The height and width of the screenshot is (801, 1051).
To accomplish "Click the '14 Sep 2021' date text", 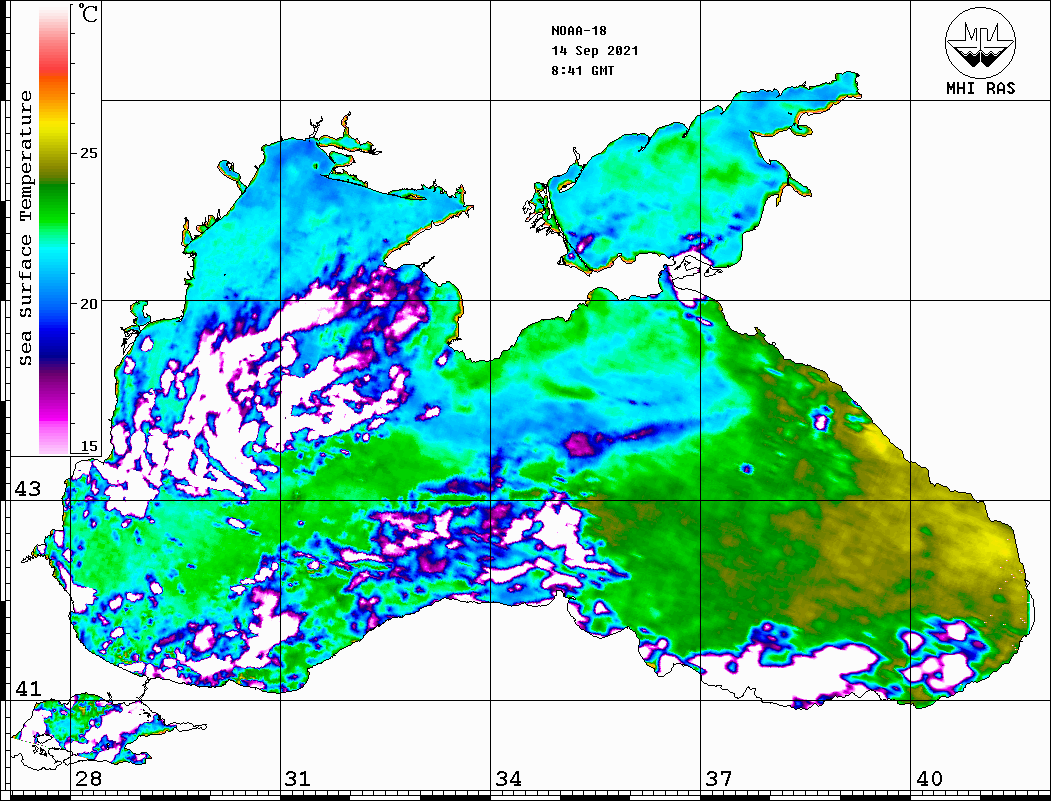I will coord(595,51).
